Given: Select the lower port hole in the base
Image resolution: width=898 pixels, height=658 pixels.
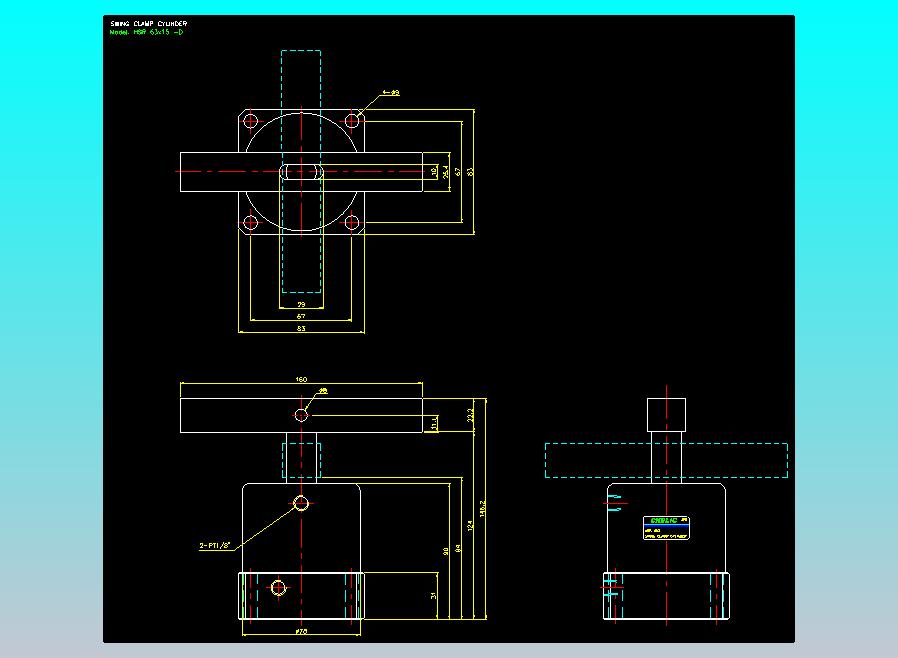Looking at the screenshot, I should pos(278,587).
